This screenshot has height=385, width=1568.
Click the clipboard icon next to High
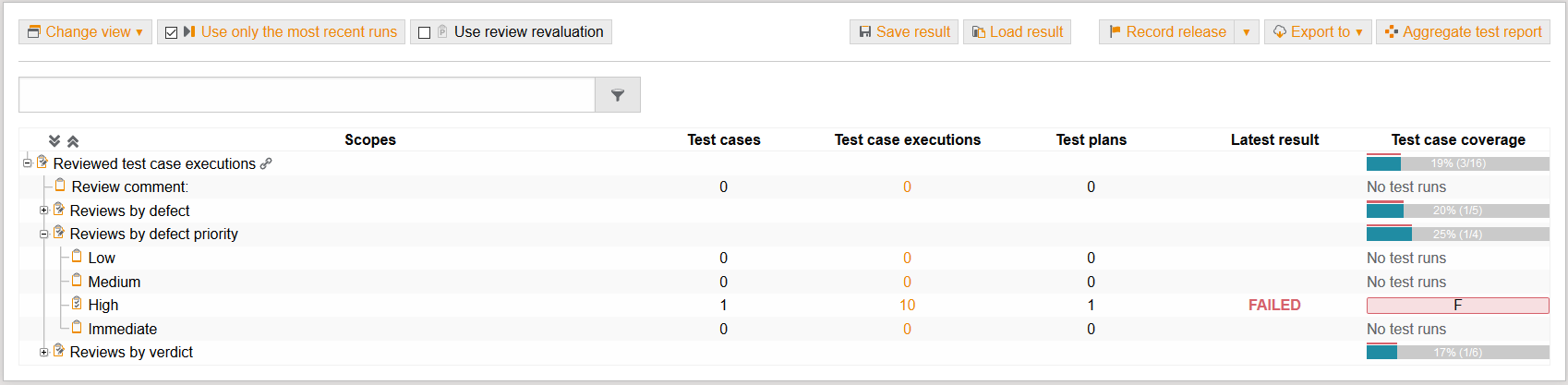(x=77, y=304)
